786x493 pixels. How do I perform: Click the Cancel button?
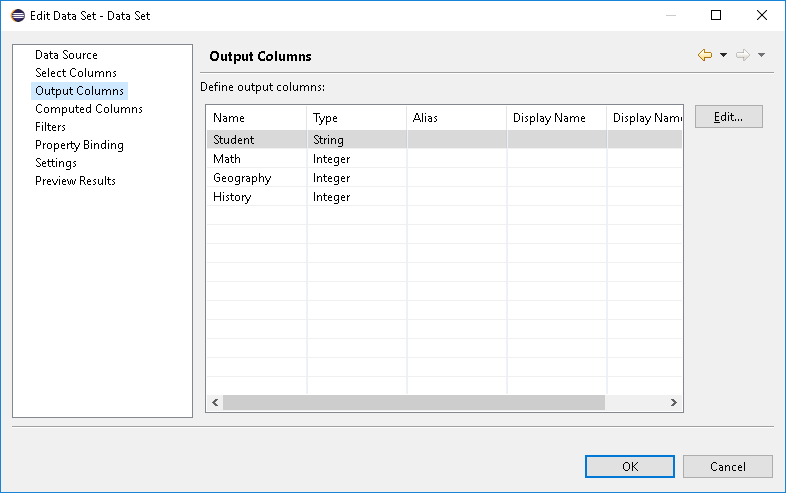coord(727,466)
